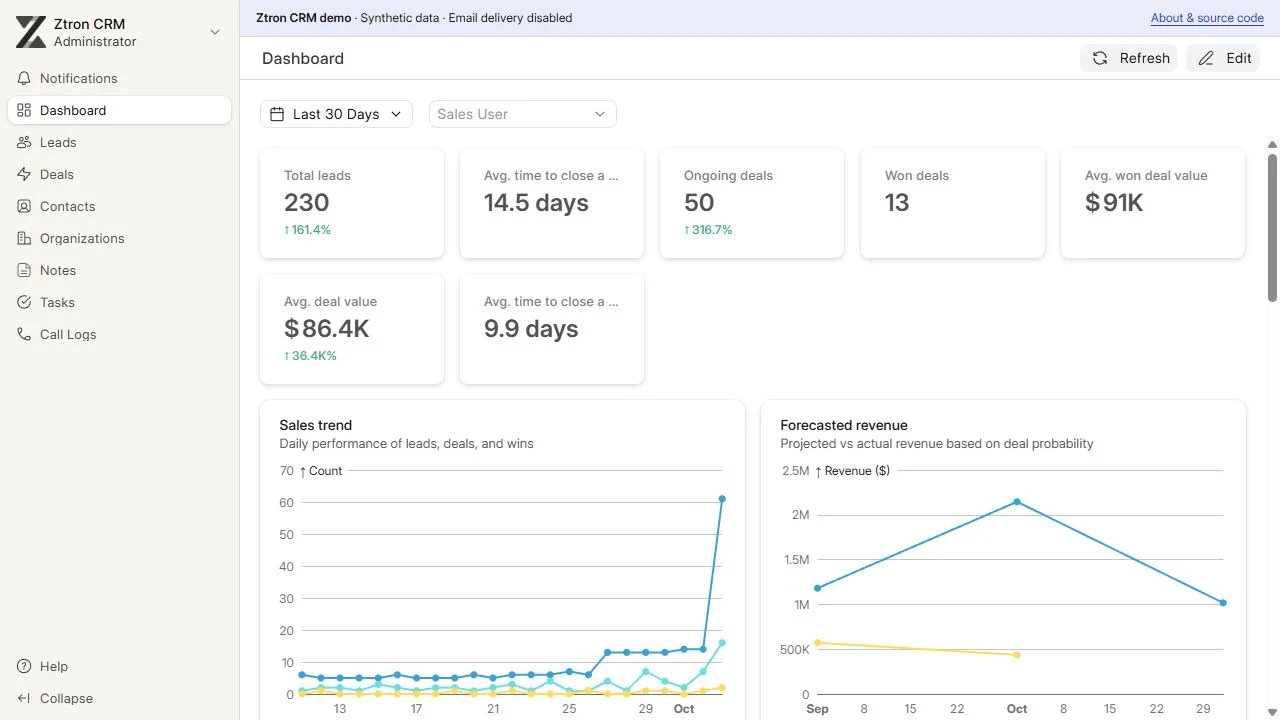
Task: Click the Deals lightning icon
Action: point(24,174)
